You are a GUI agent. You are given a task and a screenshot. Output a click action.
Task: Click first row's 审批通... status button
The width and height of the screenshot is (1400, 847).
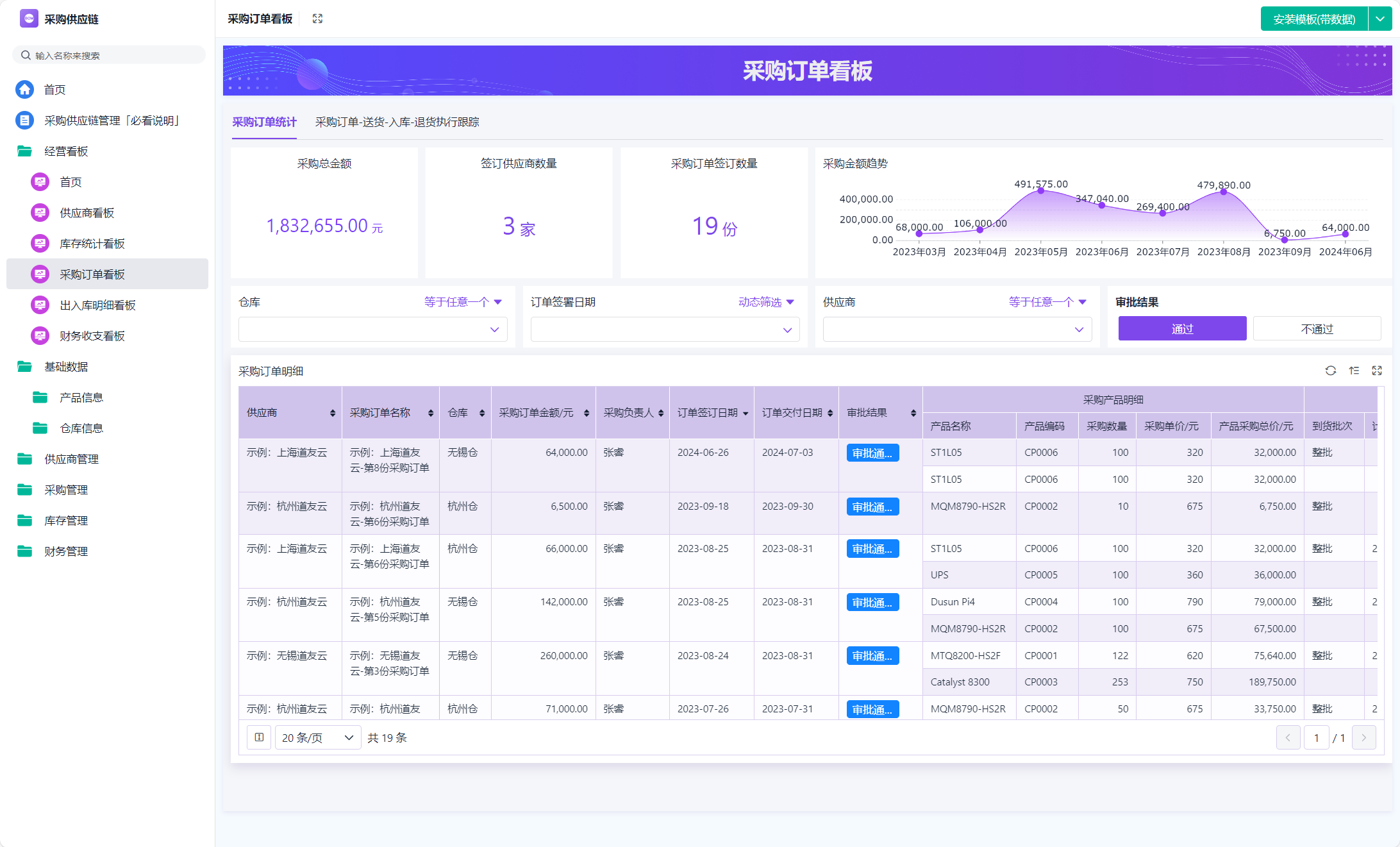point(872,453)
